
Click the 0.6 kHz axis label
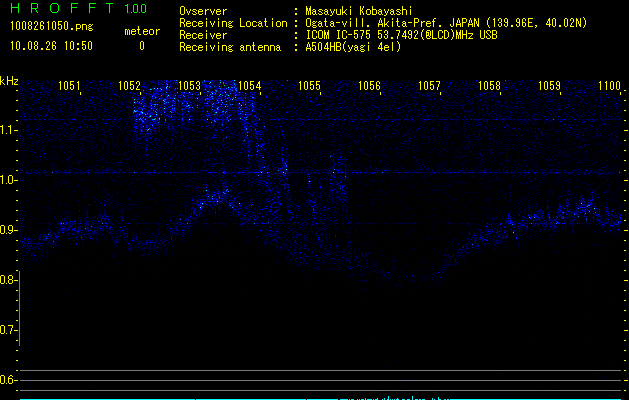point(6,380)
